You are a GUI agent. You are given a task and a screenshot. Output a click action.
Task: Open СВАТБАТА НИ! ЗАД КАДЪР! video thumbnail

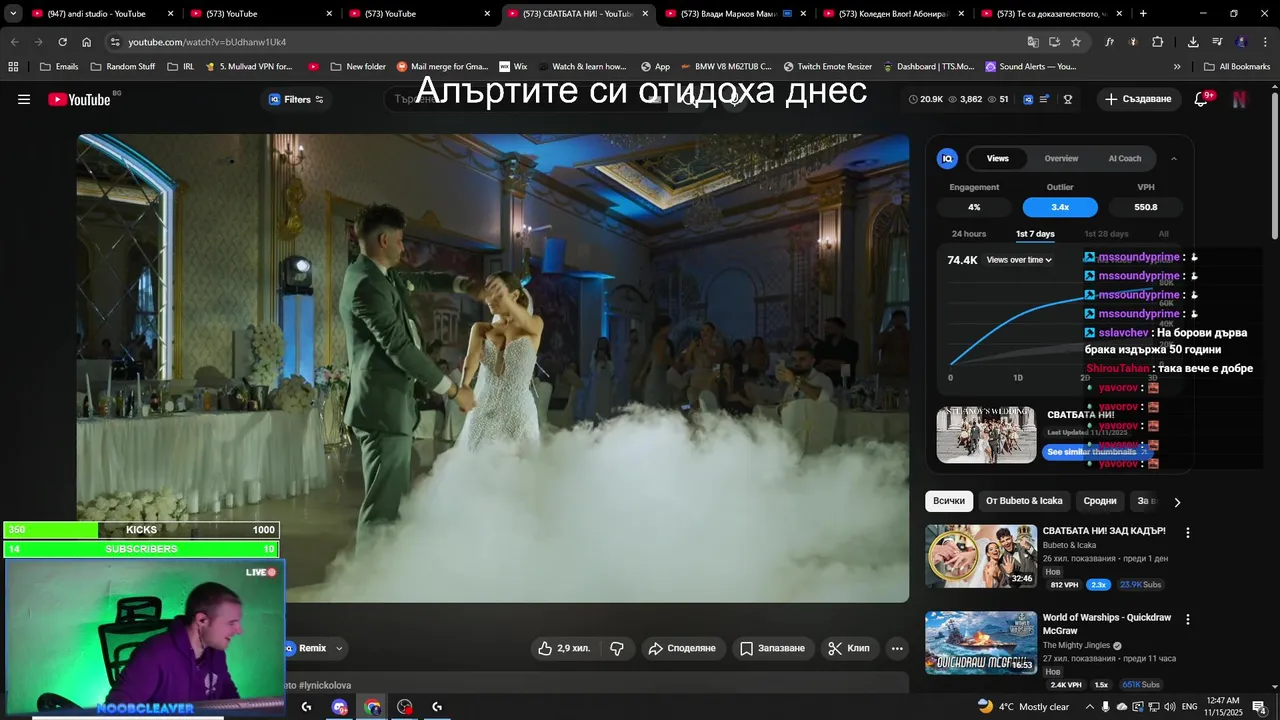(x=981, y=556)
